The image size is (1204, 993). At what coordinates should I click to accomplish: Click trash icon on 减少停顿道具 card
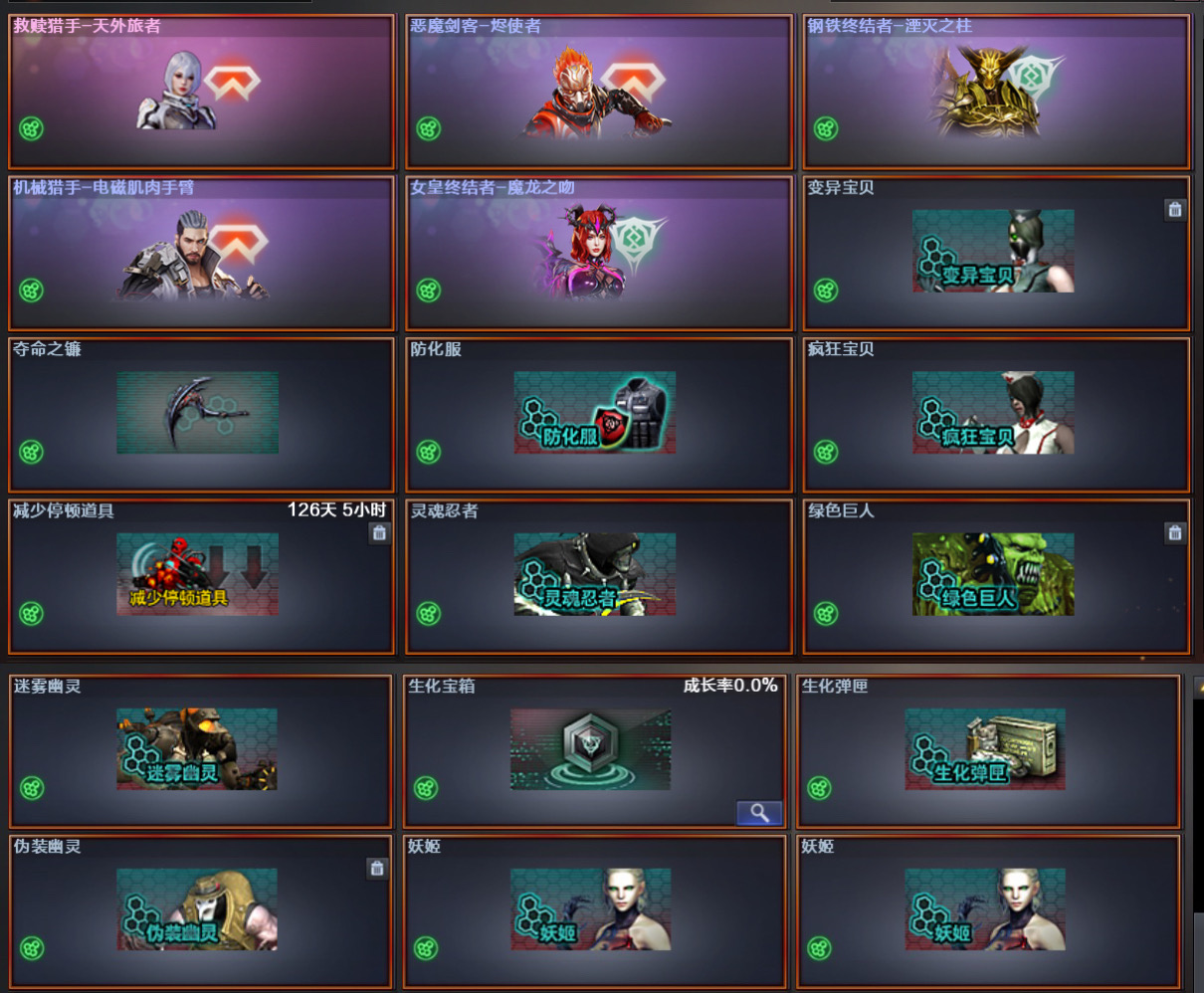click(x=379, y=532)
